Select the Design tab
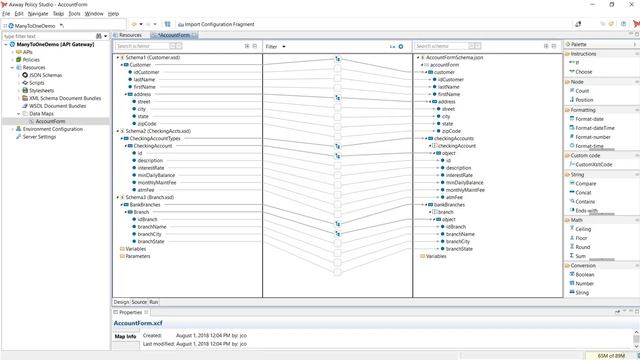640x360 pixels. coord(121,302)
